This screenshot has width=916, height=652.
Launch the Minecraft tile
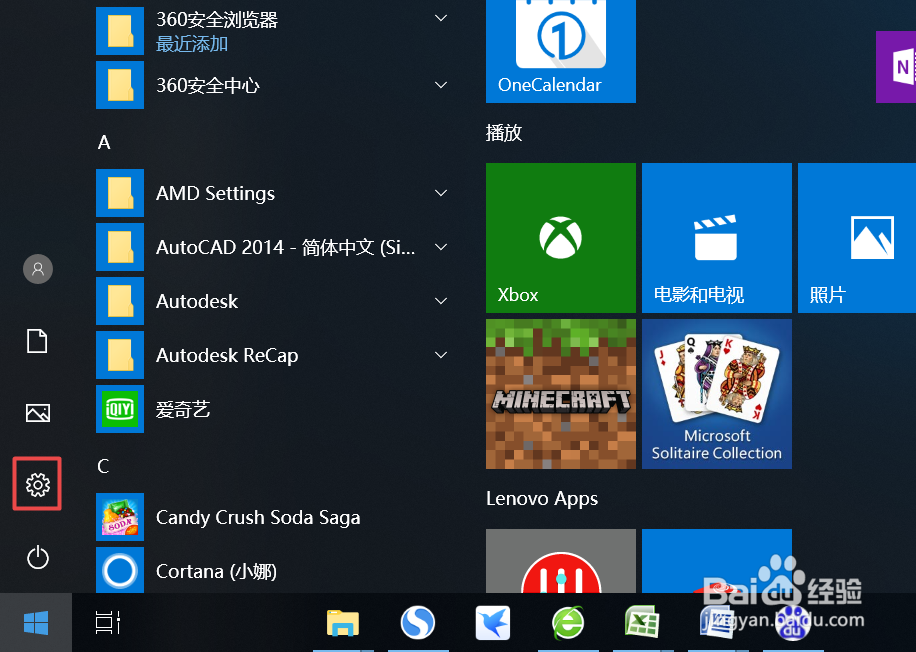[561, 394]
